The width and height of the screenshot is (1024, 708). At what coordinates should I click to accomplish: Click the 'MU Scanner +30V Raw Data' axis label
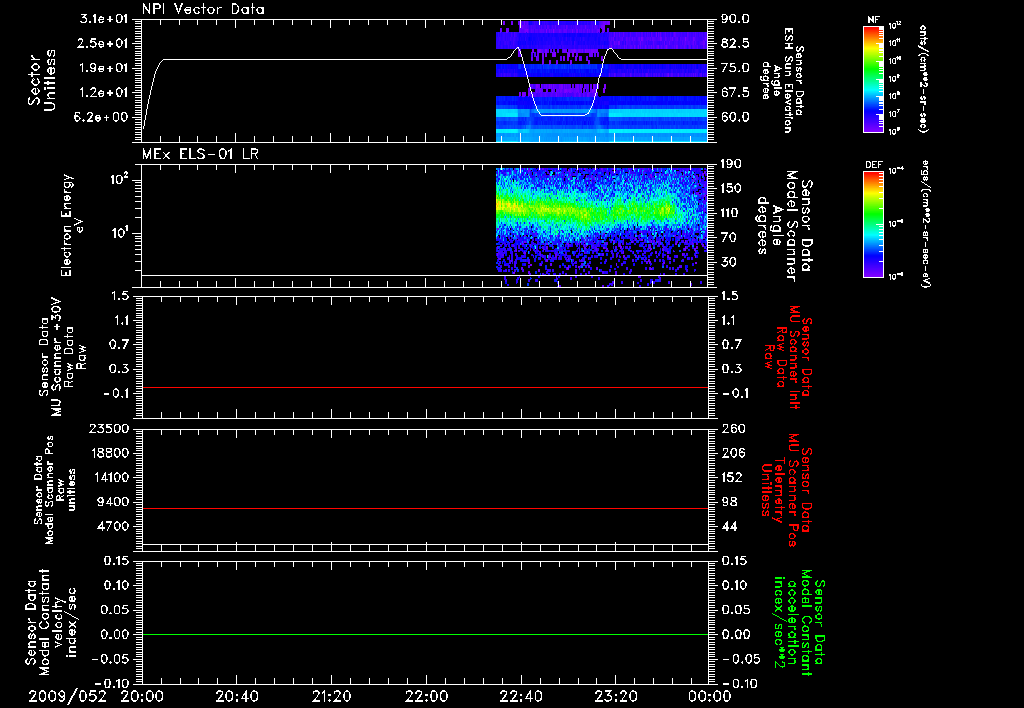coord(62,357)
